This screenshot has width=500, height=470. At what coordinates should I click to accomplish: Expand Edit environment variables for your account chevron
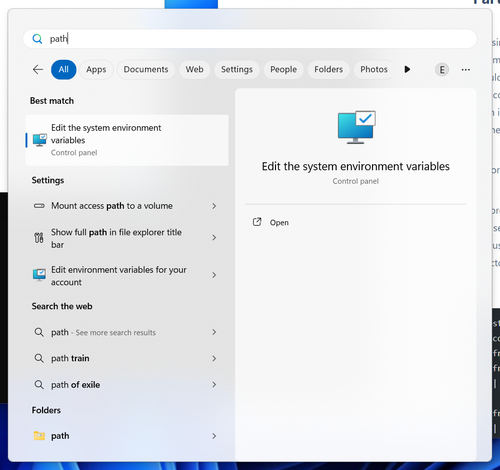point(214,275)
